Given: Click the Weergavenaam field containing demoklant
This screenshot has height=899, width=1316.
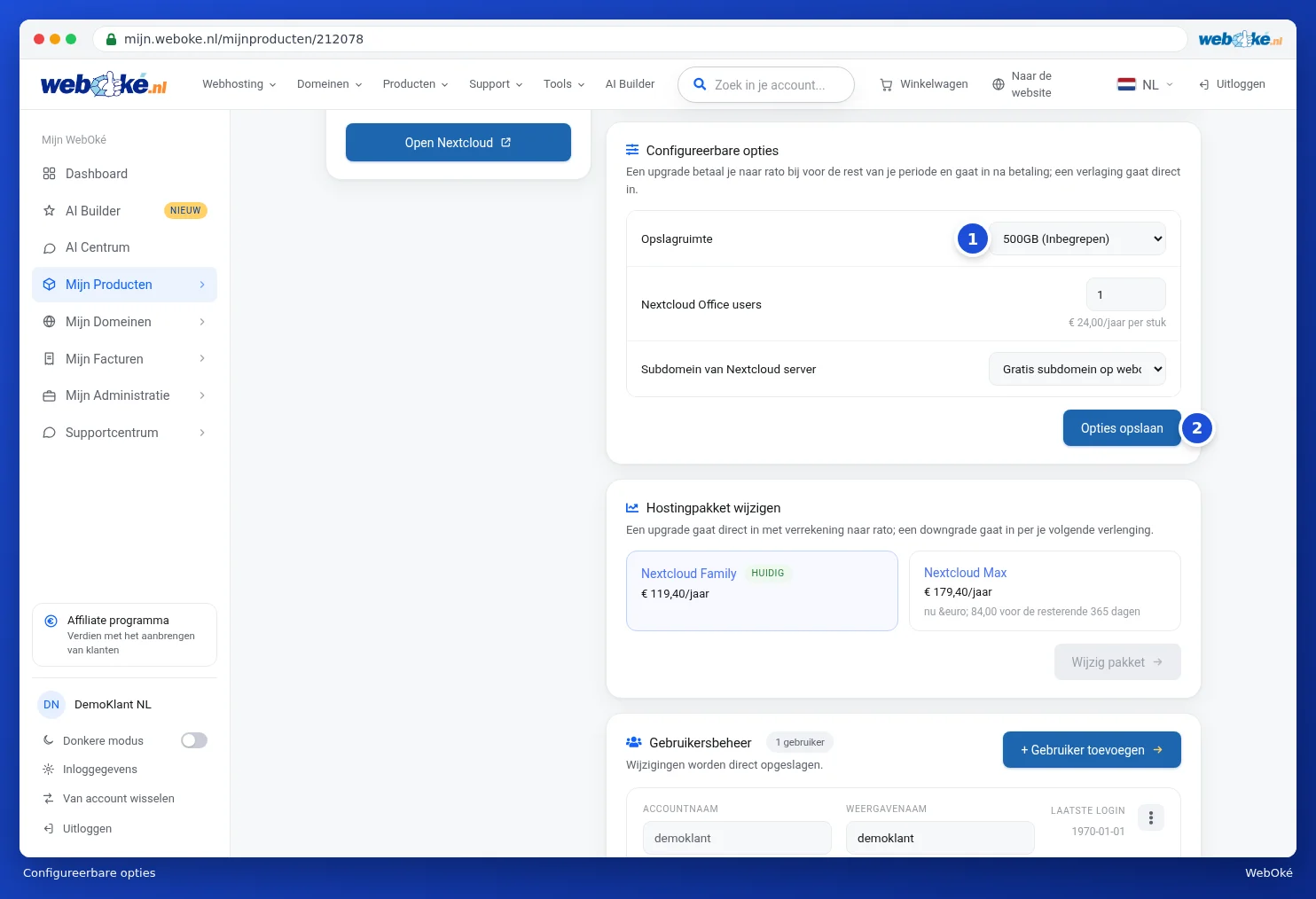Looking at the screenshot, I should click(x=940, y=838).
